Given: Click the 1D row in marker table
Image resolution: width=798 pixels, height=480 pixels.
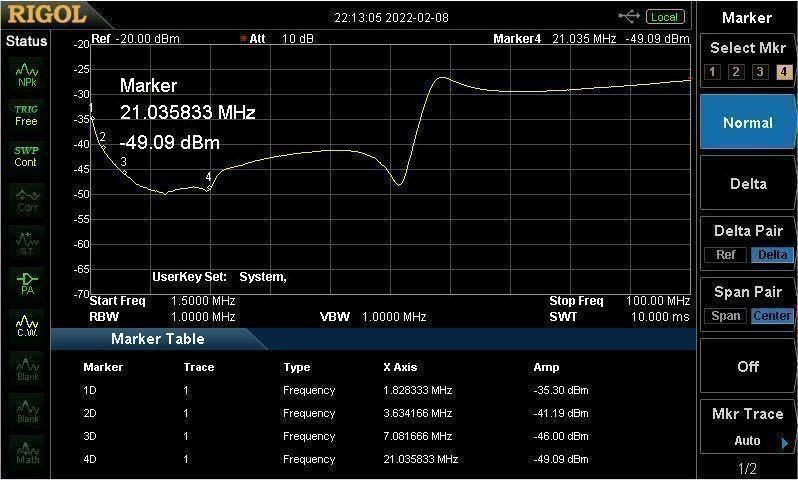Looking at the screenshot, I should pyautogui.click(x=336, y=390).
